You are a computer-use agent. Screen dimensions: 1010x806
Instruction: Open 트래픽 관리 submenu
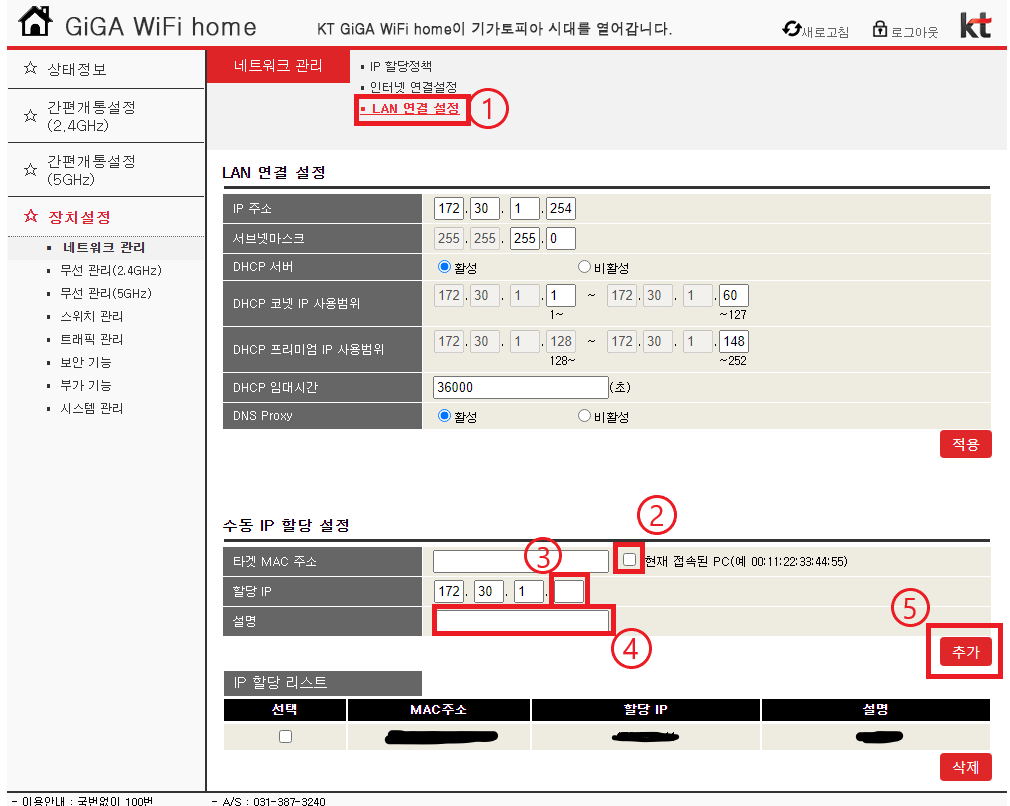tap(91, 340)
